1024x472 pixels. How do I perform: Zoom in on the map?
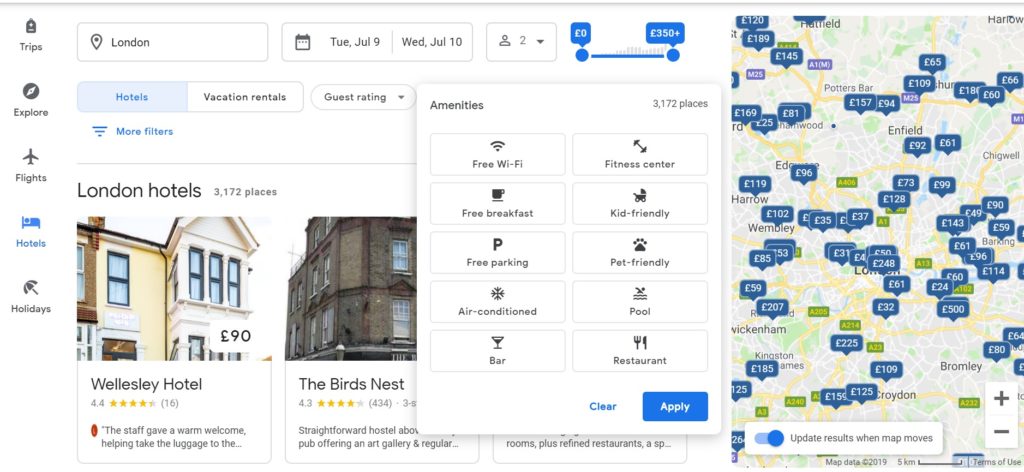[1001, 398]
